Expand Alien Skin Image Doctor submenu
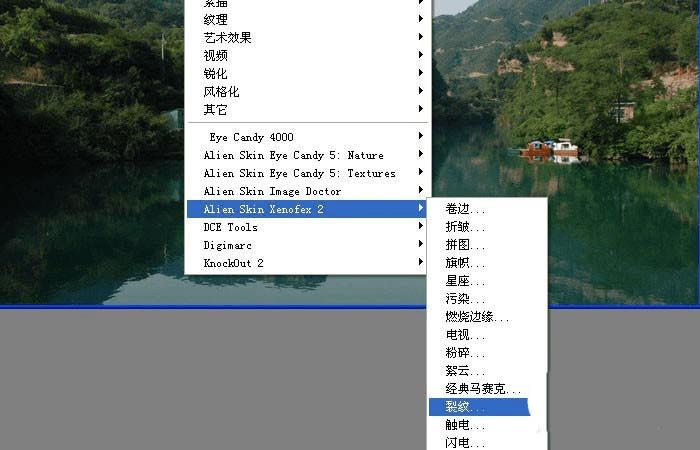 pos(307,191)
